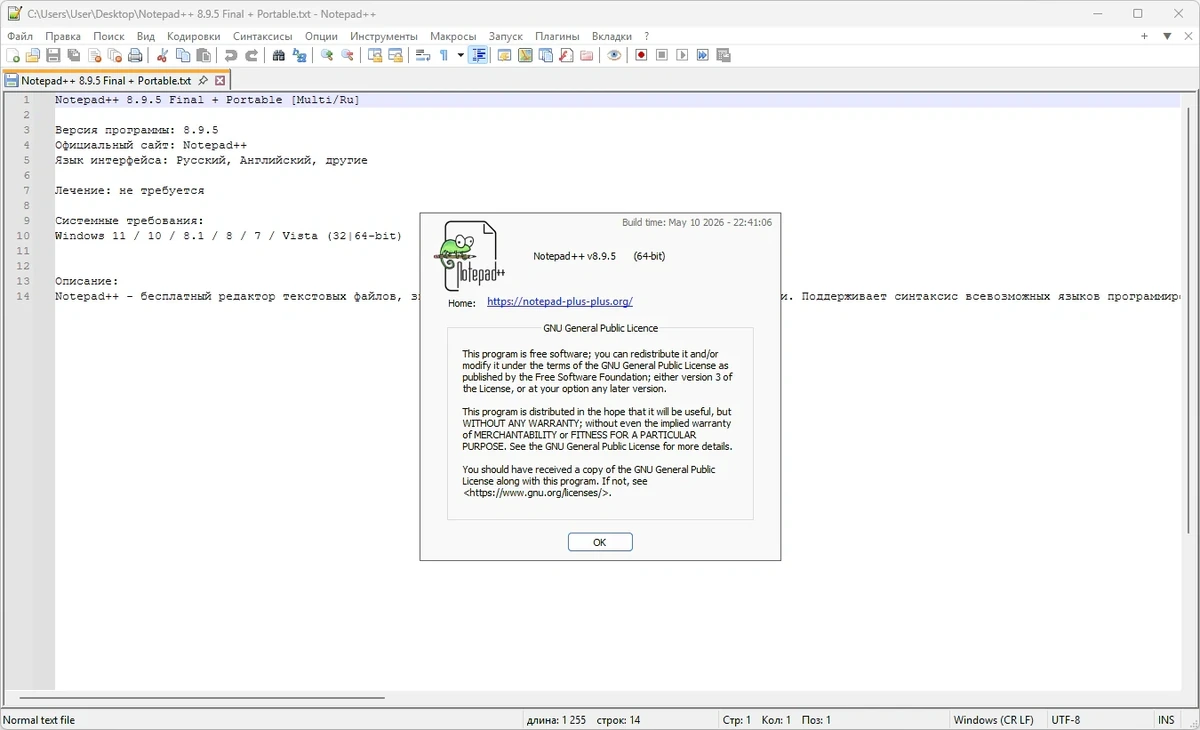Open the Файл menu
Viewport: 1200px width, 730px height.
[20, 36]
